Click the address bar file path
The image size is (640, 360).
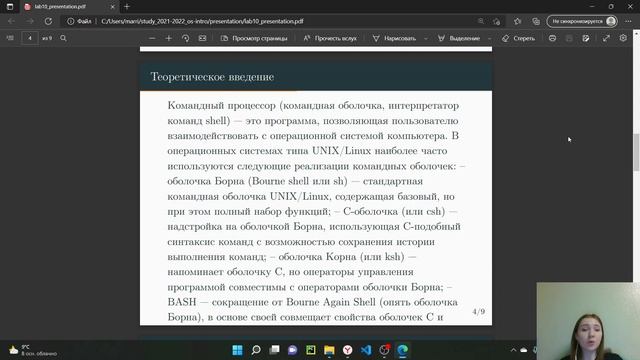click(x=202, y=21)
